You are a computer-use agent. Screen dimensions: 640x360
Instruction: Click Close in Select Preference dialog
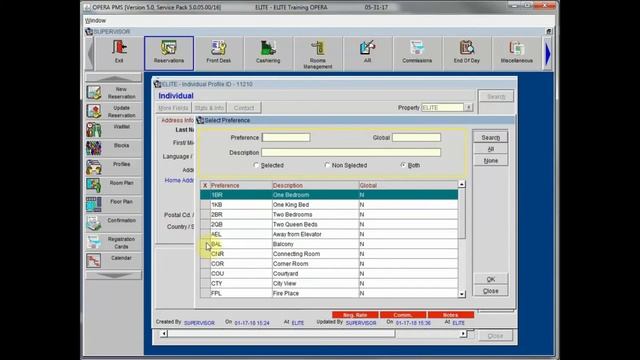491,291
